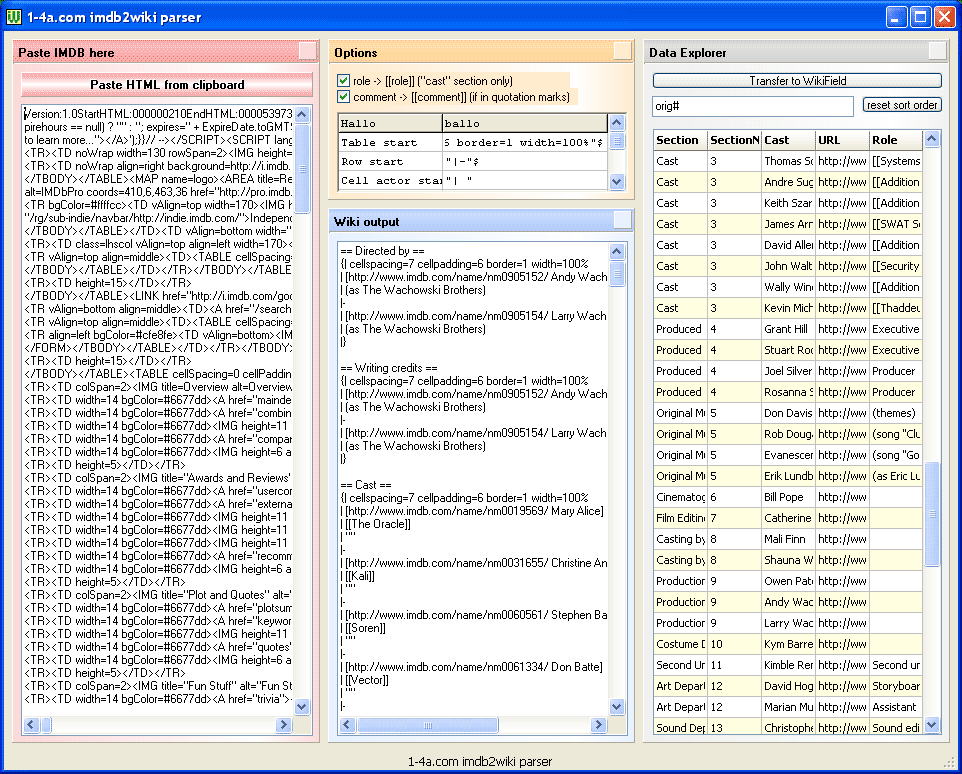Click the down arrow of Wiki output scrollbar

point(617,707)
